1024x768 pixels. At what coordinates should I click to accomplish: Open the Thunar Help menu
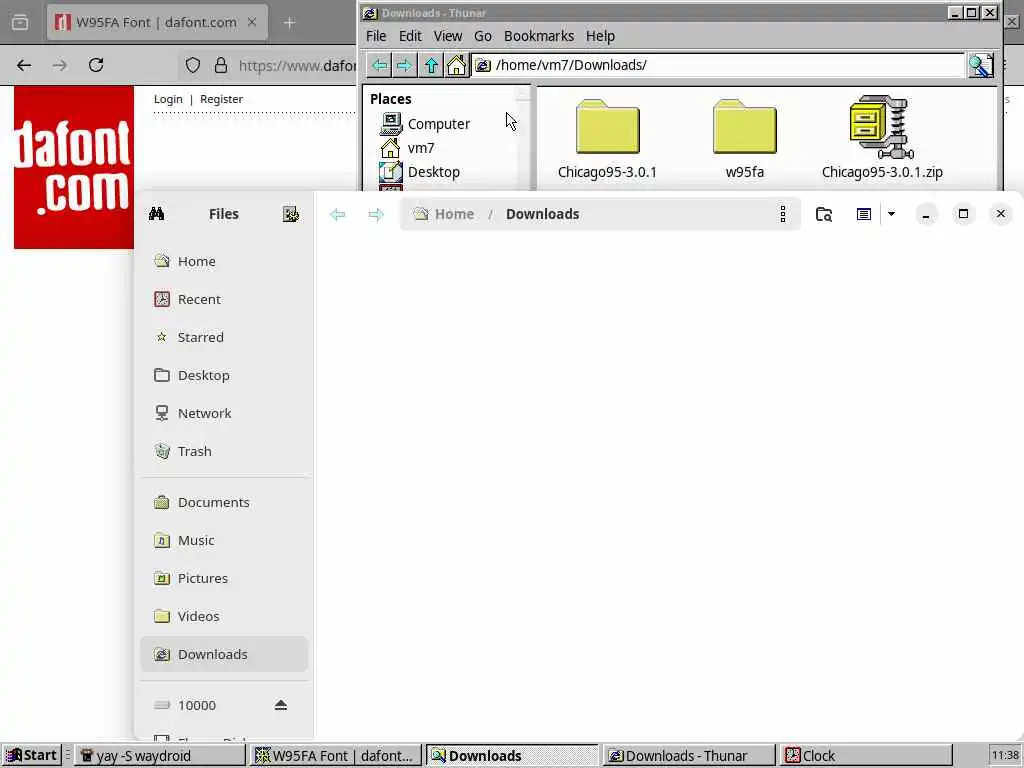600,36
